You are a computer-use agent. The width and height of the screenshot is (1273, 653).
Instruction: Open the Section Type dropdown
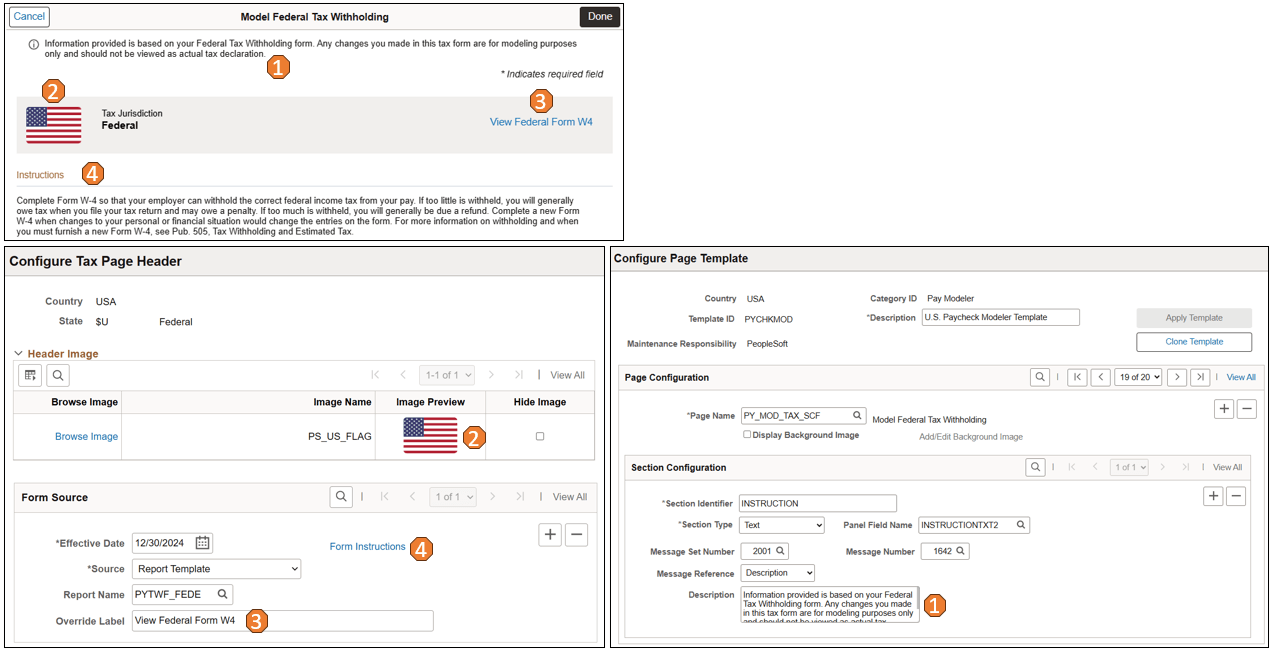(781, 524)
